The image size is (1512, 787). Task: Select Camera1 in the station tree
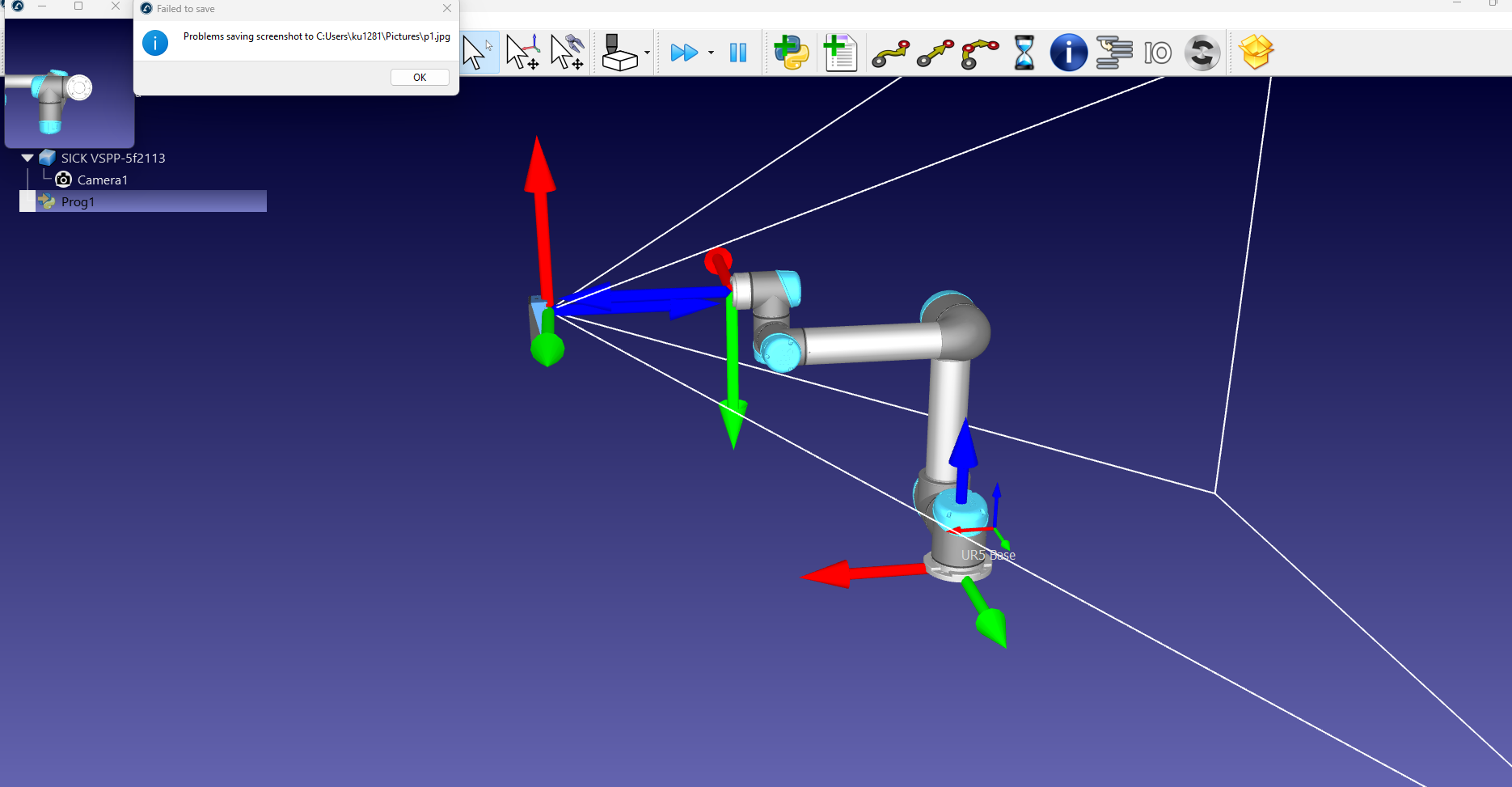[102, 180]
